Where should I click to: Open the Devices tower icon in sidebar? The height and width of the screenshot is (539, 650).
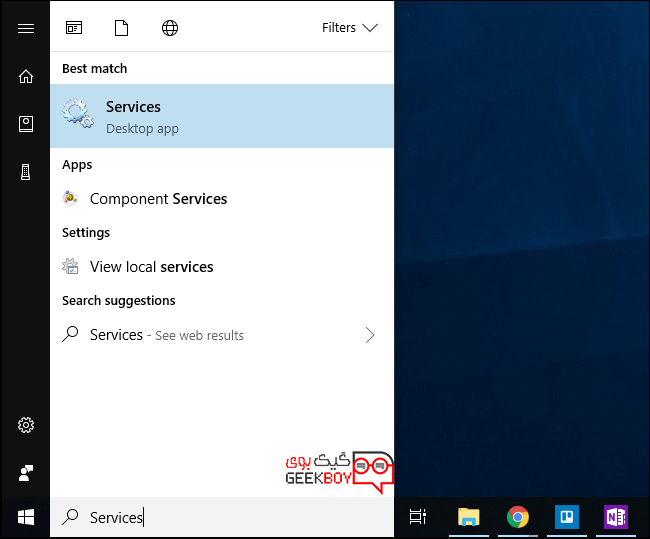tap(26, 172)
